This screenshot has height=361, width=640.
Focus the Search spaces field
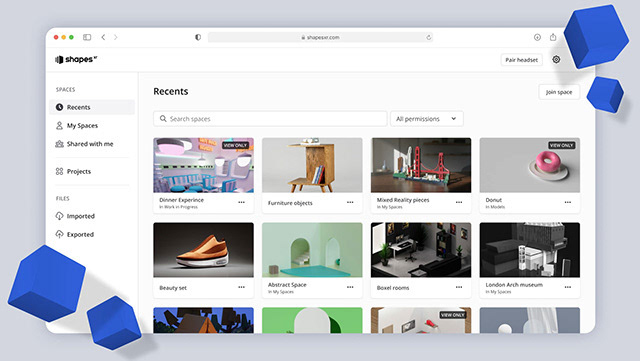click(270, 119)
